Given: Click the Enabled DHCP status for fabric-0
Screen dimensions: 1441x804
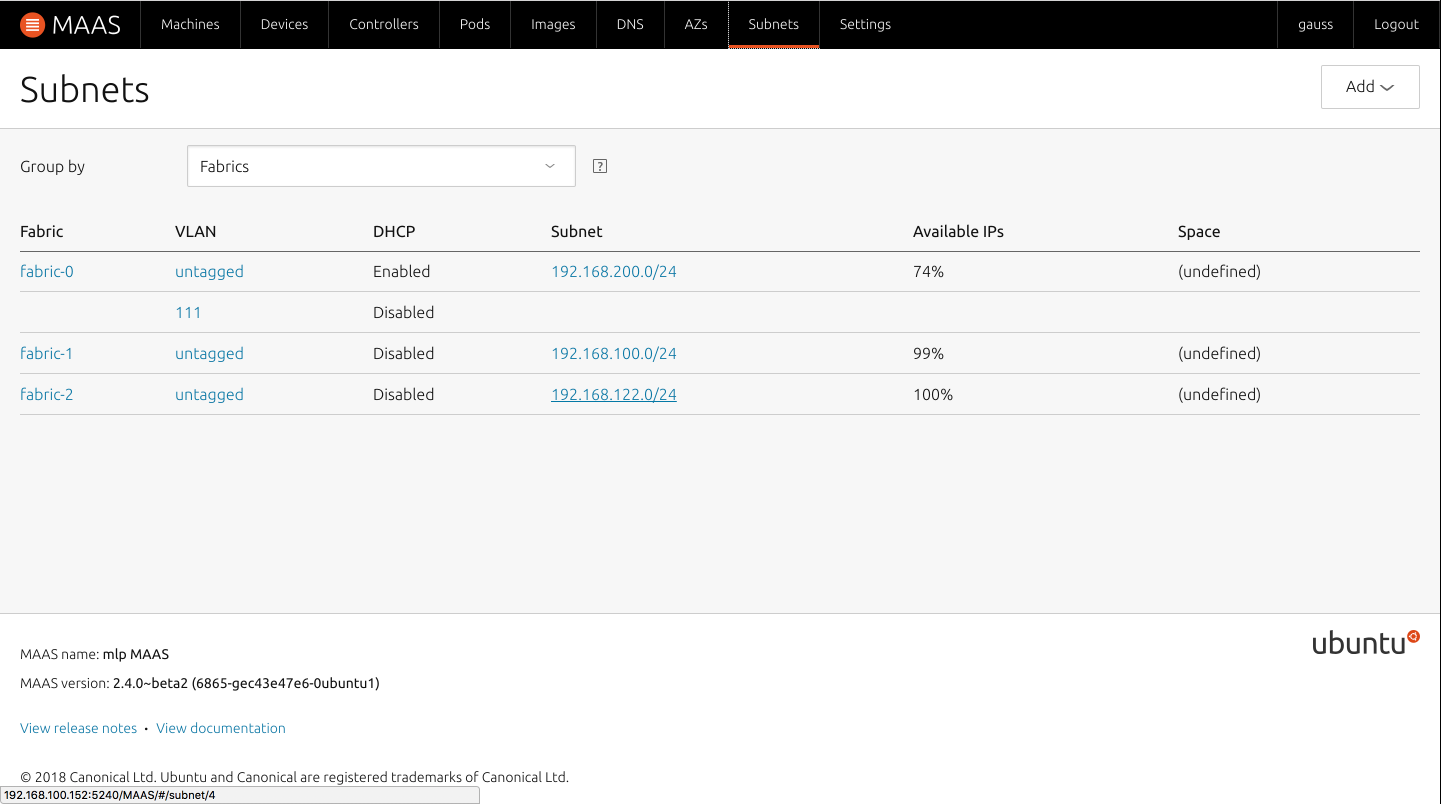Looking at the screenshot, I should (402, 271).
